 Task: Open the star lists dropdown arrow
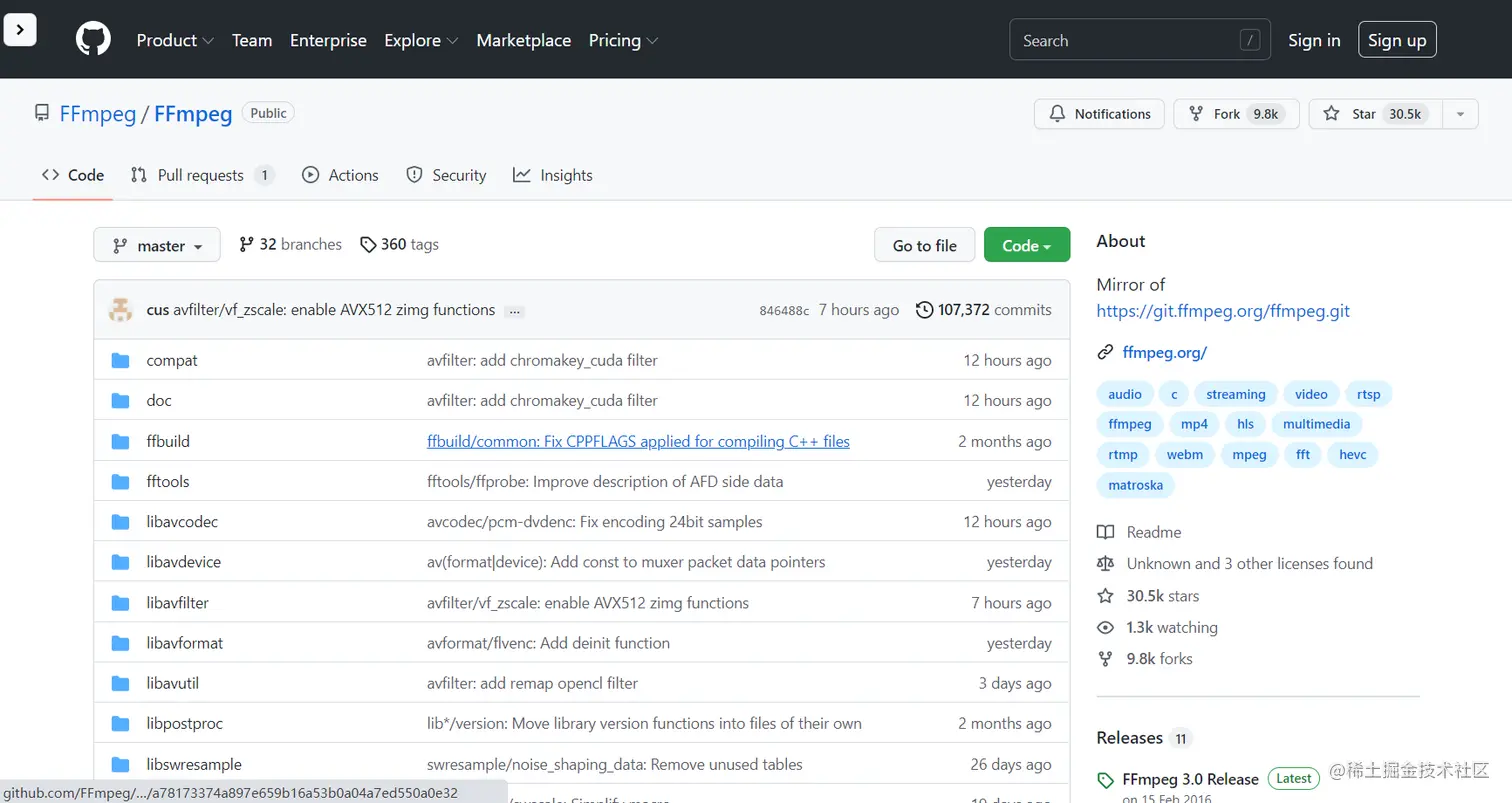click(x=1460, y=114)
